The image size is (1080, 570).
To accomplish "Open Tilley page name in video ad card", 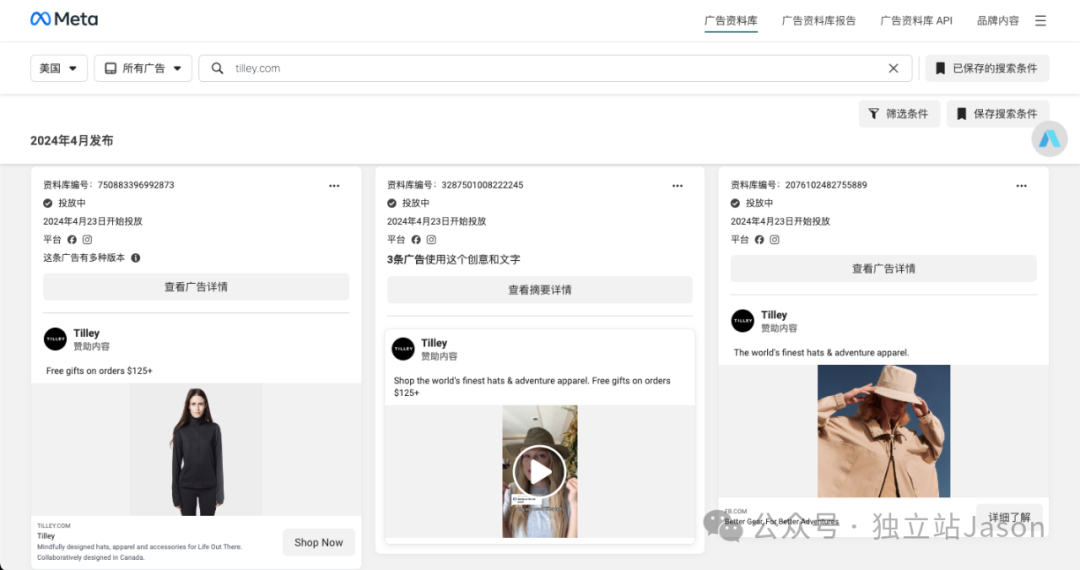I will click(x=434, y=343).
